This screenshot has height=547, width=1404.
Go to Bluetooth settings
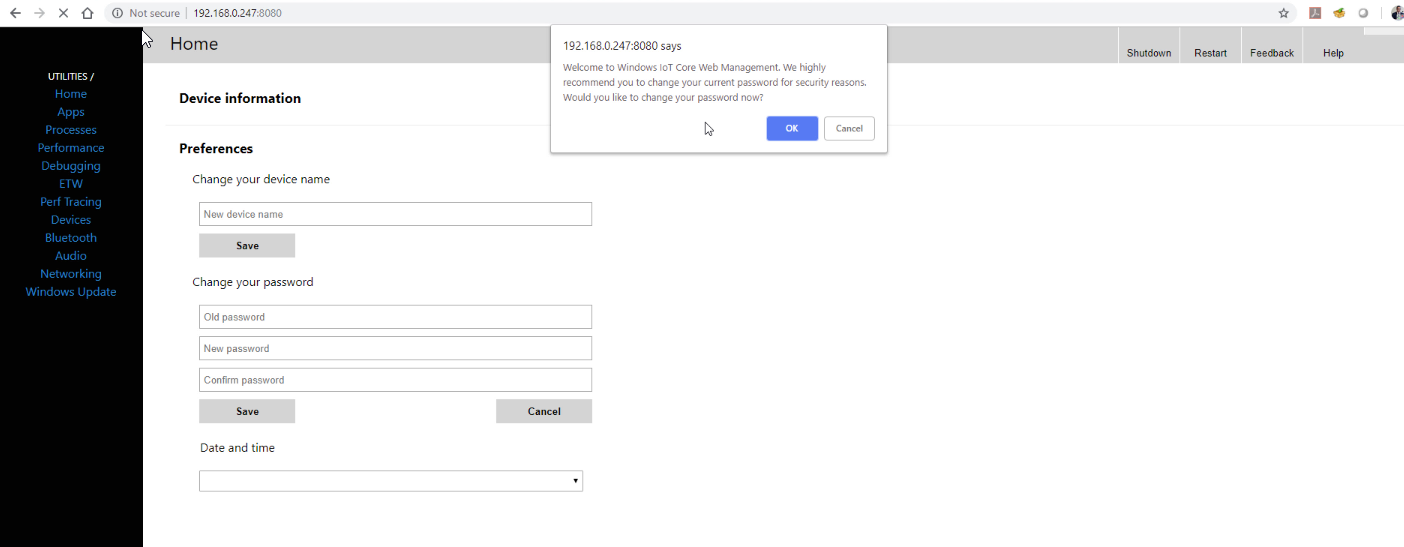(x=71, y=238)
